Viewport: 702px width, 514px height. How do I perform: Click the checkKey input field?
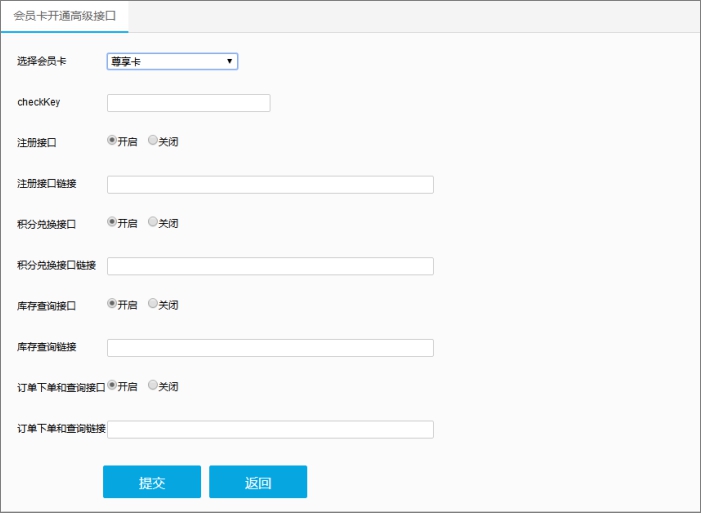[188, 103]
